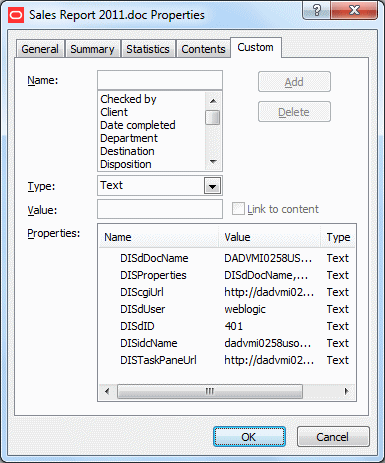The image size is (385, 463).
Task: Enable the Link to content checkbox
Action: click(x=238, y=209)
